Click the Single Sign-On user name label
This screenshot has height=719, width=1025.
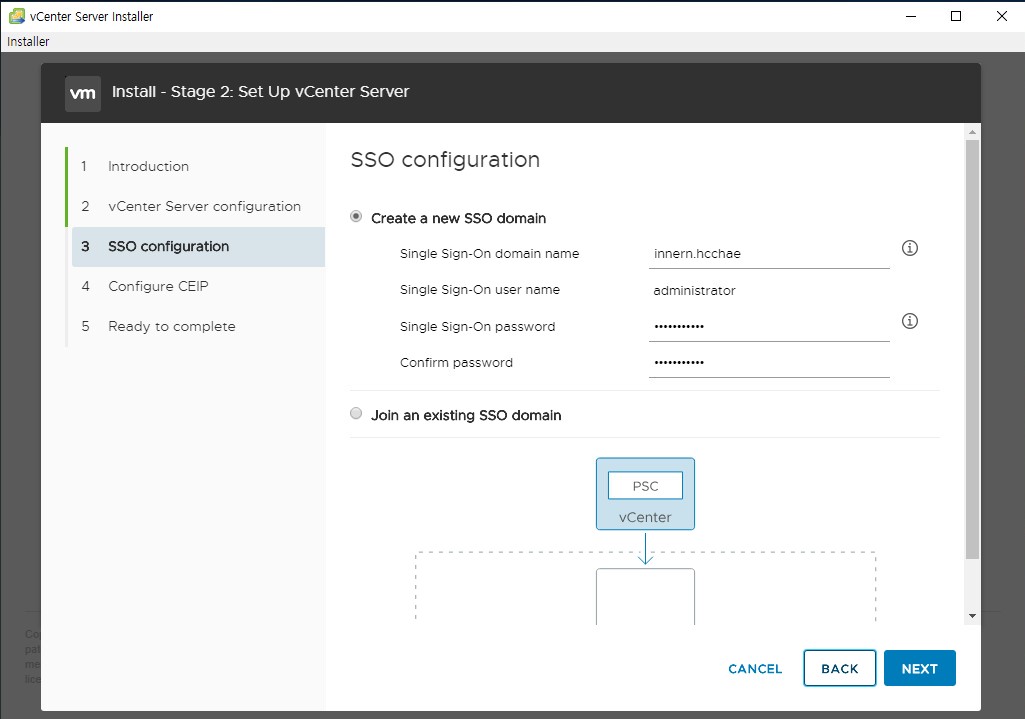[480, 290]
